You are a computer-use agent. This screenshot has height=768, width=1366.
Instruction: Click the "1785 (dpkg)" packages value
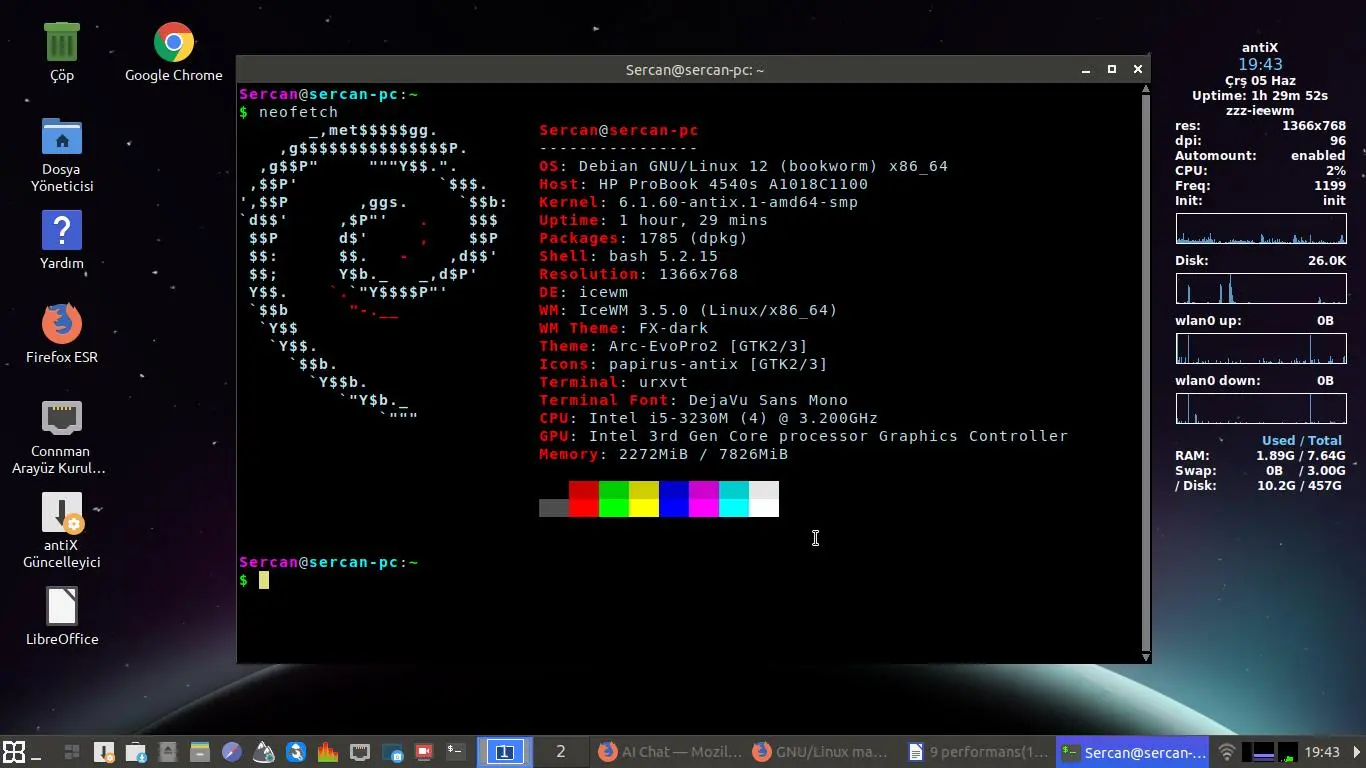point(694,238)
